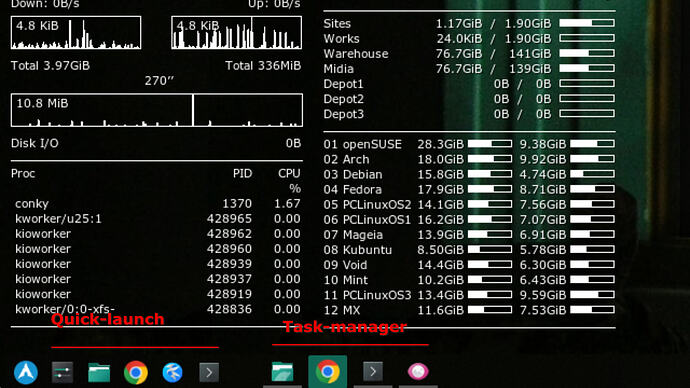The width and height of the screenshot is (690, 388).
Task: Click the 'PID' column header
Action: tap(242, 174)
